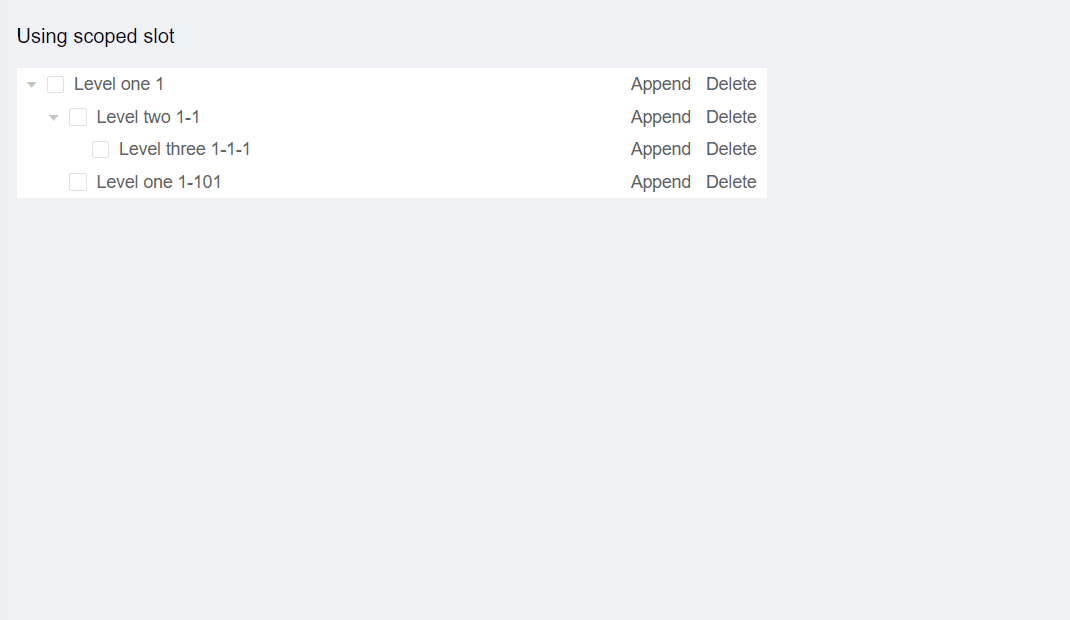Collapse the Level two 1-1 node arrow
This screenshot has height=620, width=1070.
coord(54,118)
